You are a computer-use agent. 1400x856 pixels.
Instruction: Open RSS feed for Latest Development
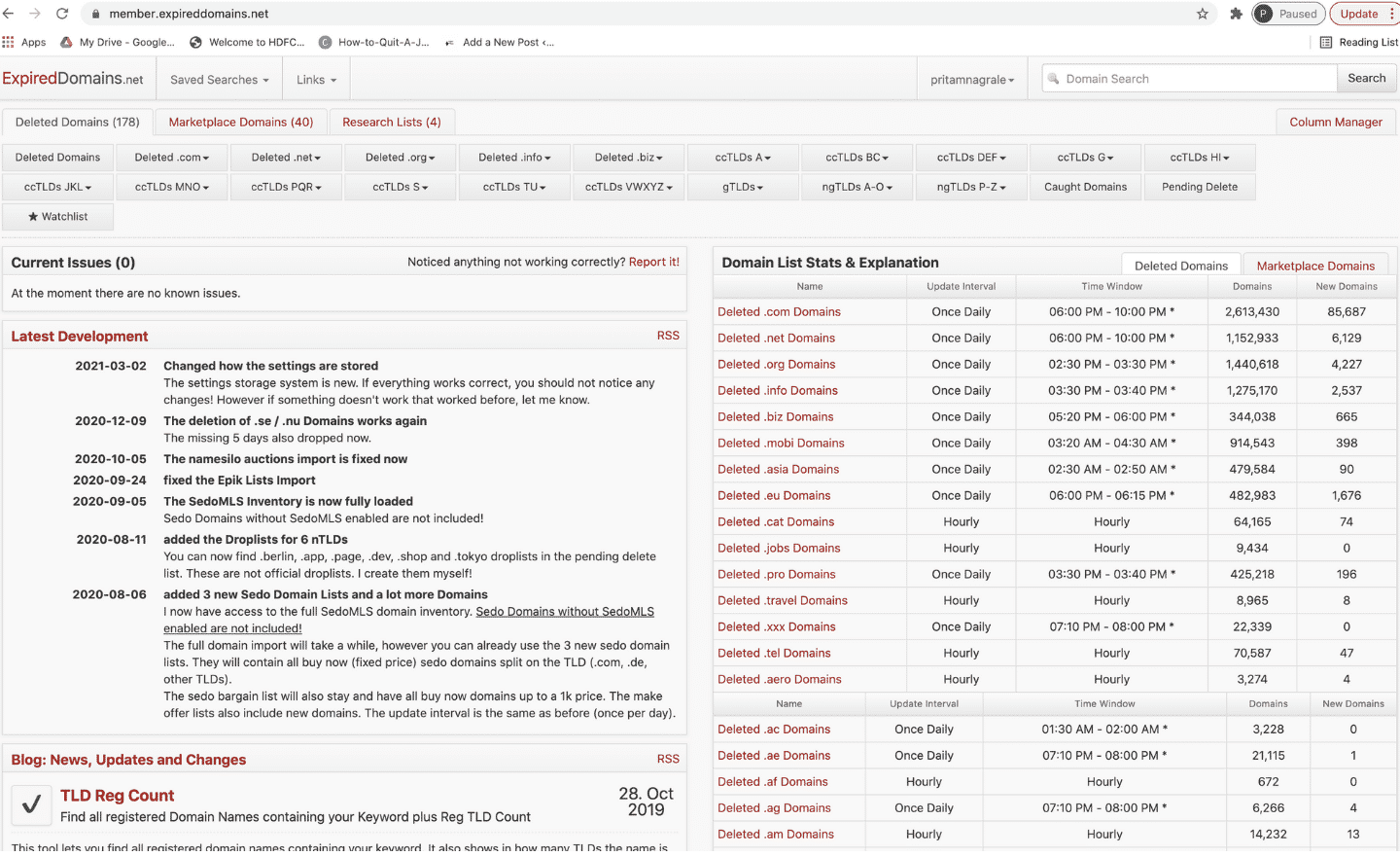(x=668, y=336)
